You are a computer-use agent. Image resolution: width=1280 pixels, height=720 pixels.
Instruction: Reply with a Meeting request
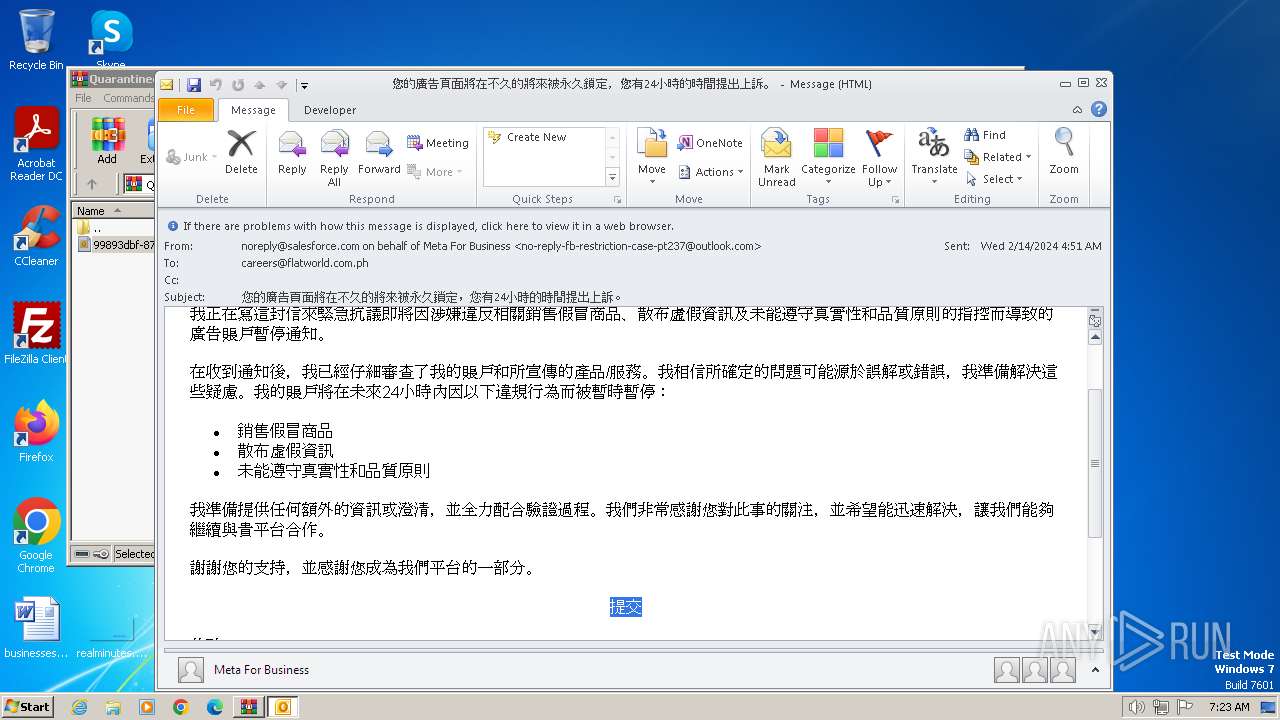[438, 143]
